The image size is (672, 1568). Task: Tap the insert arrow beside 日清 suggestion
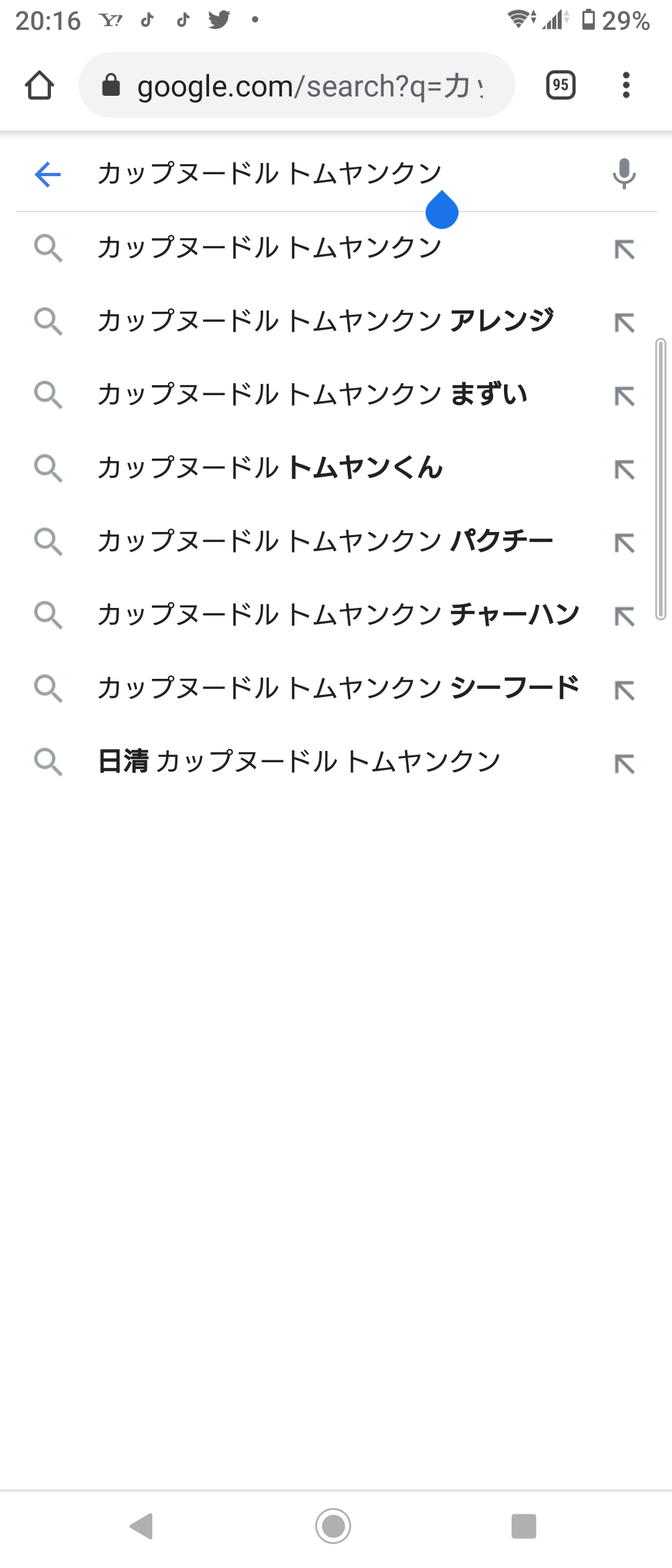624,763
